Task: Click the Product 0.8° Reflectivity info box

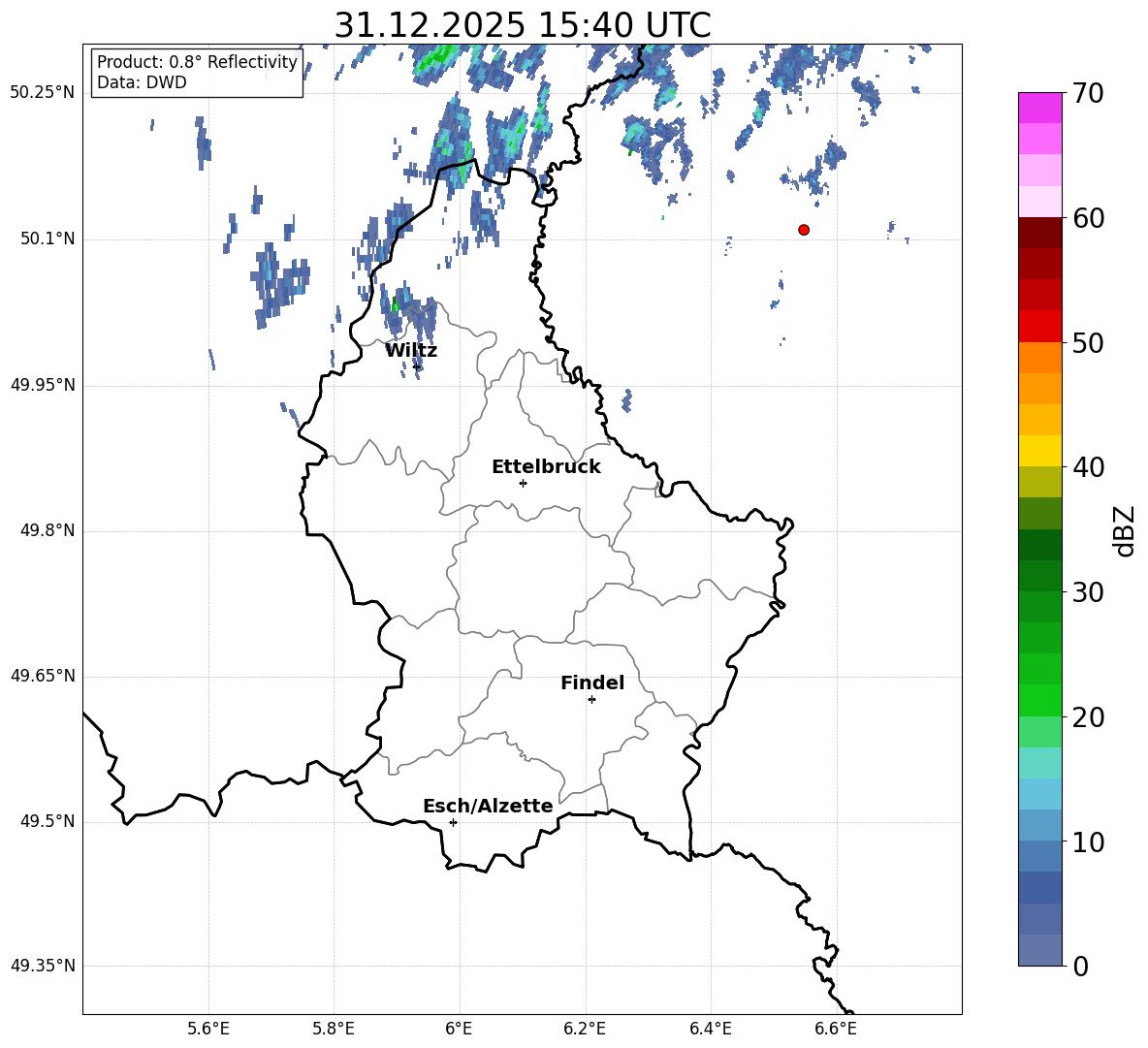Action: pyautogui.click(x=197, y=73)
